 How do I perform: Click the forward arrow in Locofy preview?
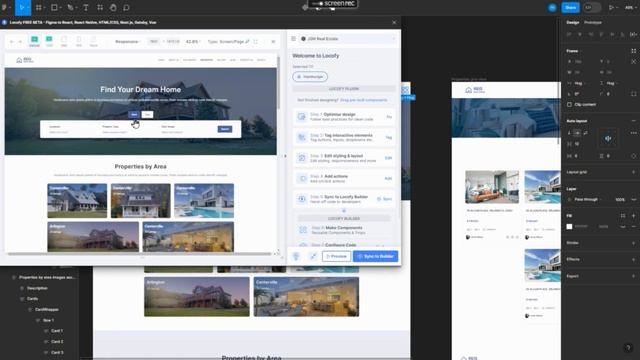pos(20,42)
